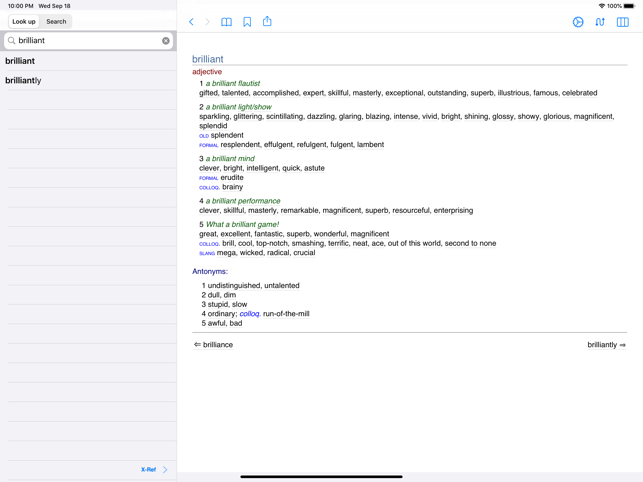Bookmark the brilliant entry
Viewport: 643px width, 482px height.
pyautogui.click(x=247, y=22)
